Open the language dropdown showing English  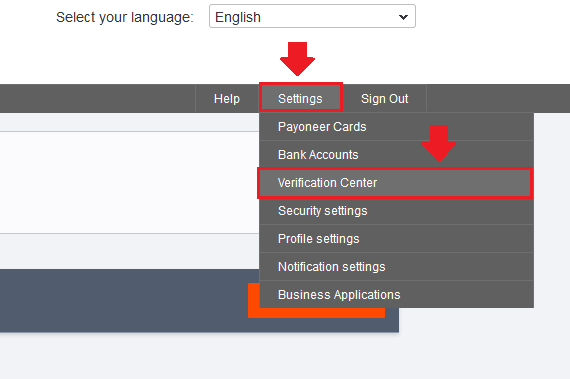coord(312,16)
